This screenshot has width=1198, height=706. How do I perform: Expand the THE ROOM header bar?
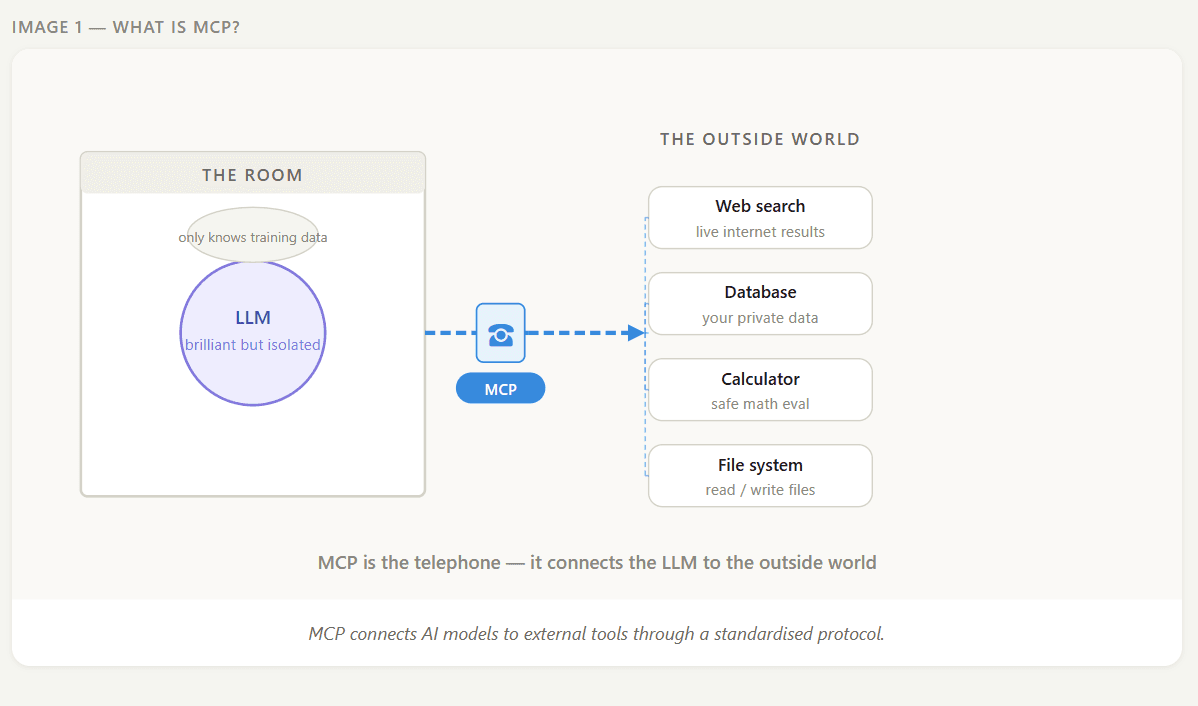click(252, 173)
